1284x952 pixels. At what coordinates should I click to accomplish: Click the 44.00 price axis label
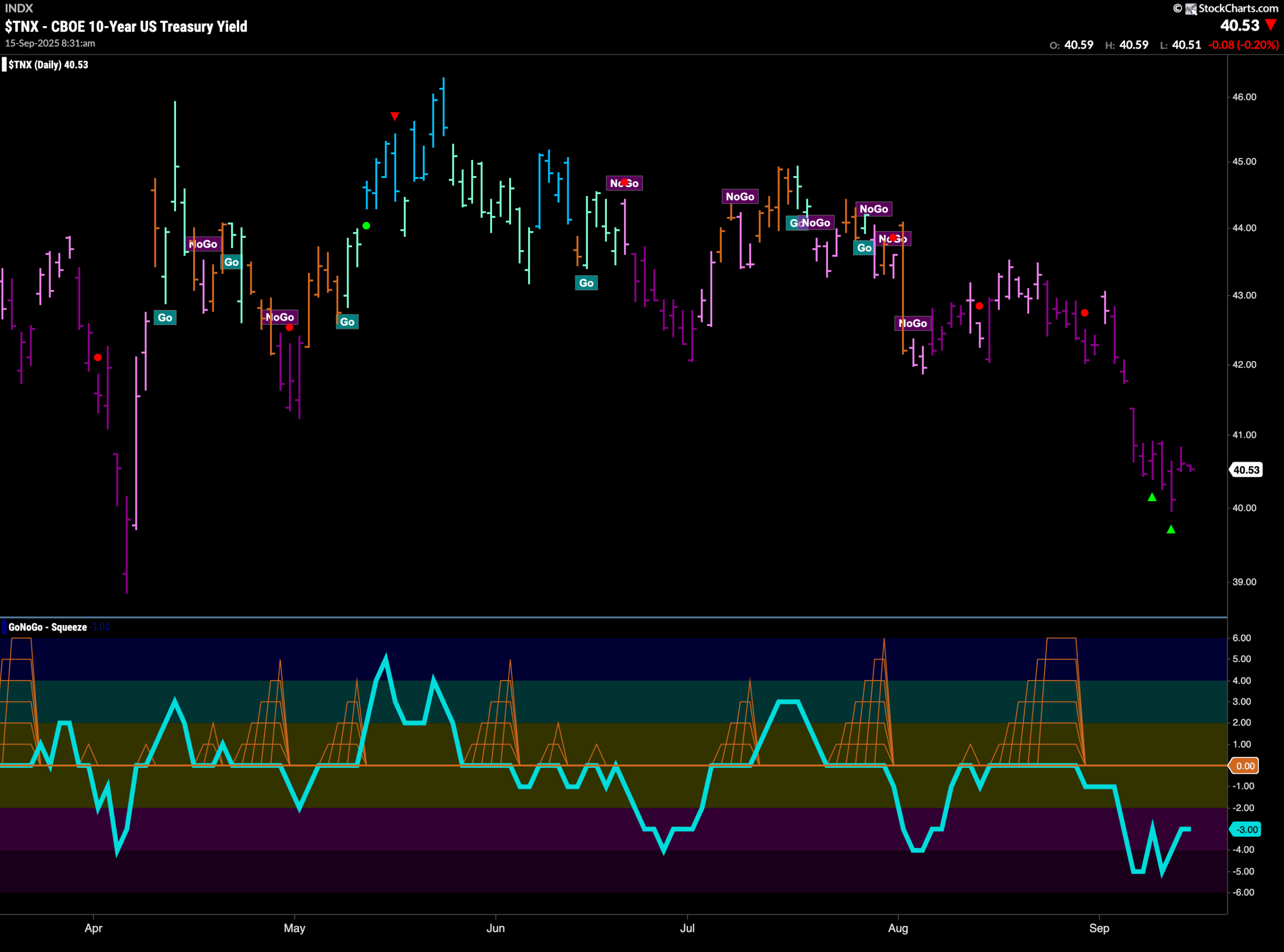pos(1244,228)
